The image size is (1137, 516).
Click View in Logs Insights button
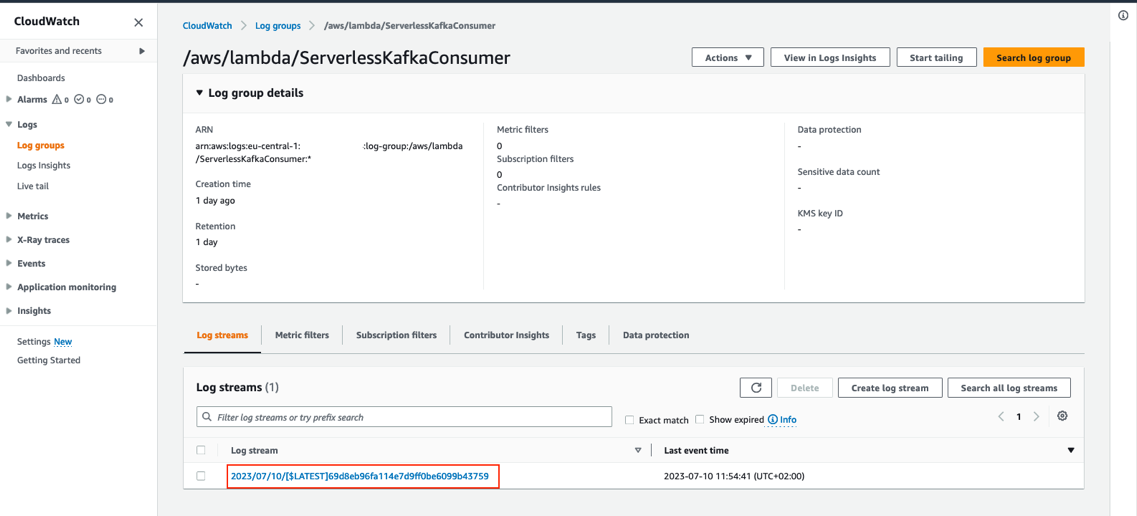(x=830, y=57)
